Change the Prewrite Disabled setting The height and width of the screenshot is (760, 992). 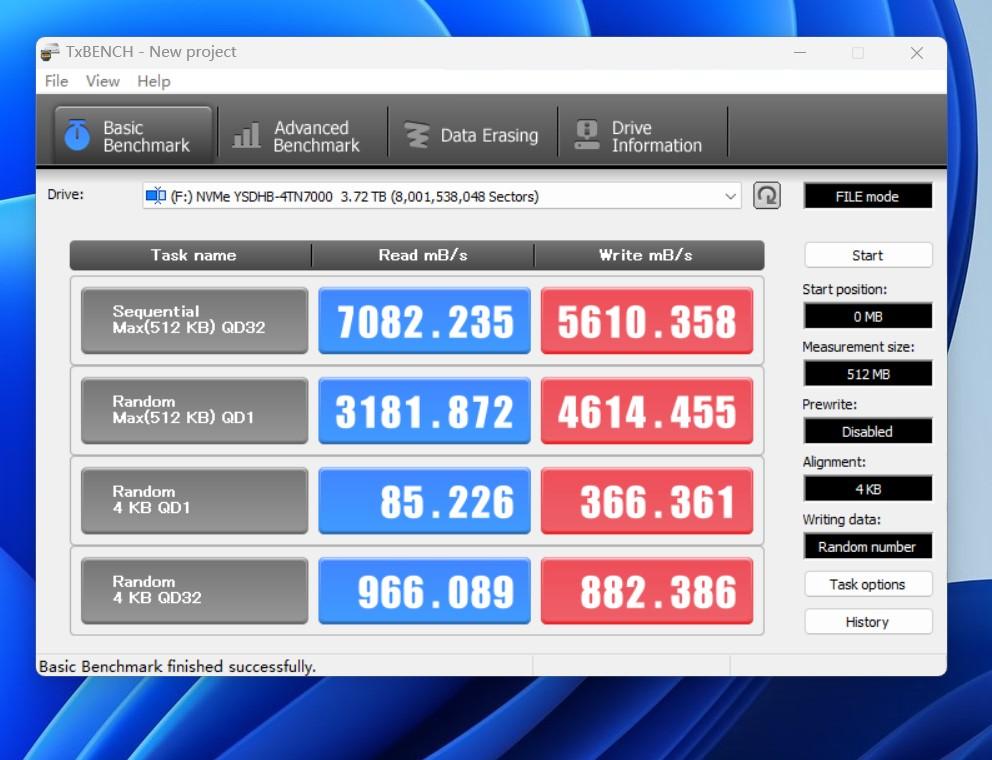coord(867,432)
